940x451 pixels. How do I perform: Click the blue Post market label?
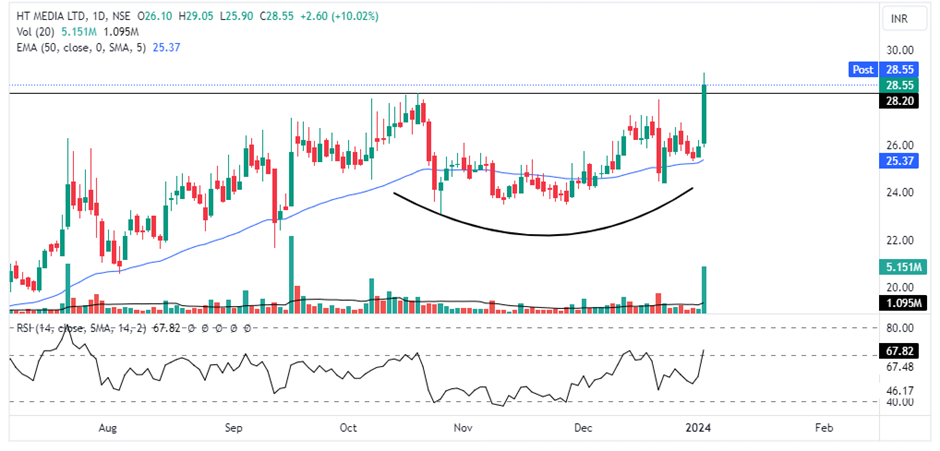tap(862, 69)
